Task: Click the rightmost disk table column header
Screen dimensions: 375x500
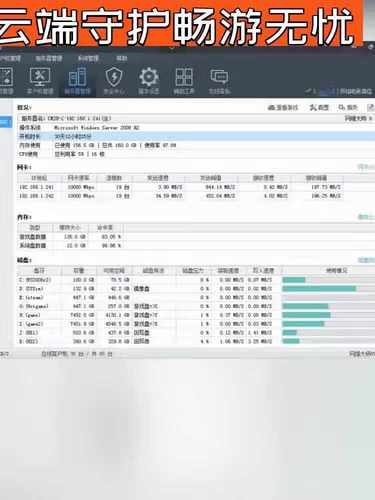Action: click(328, 271)
